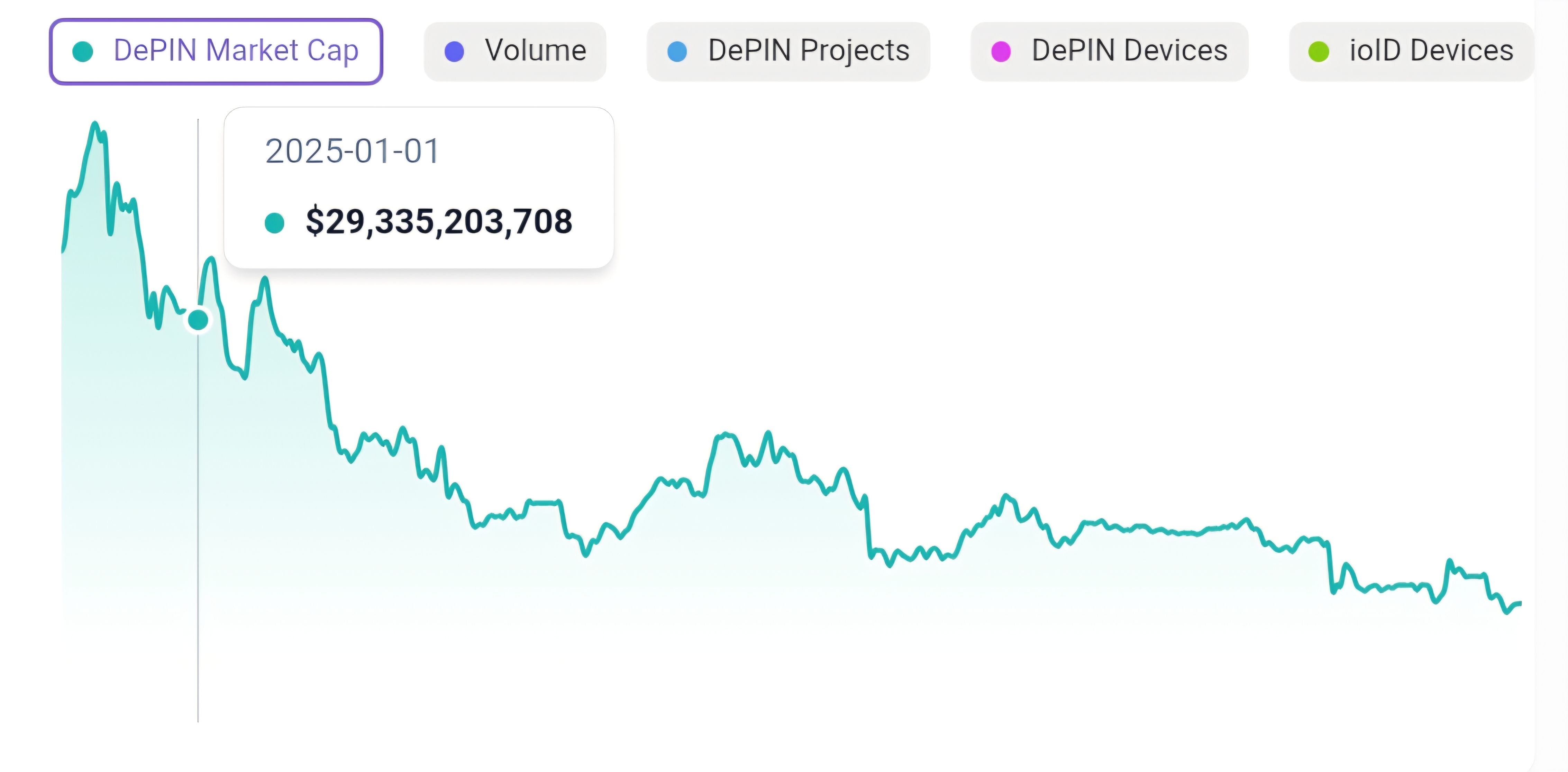This screenshot has height=772, width=1568.
Task: Click the teal DePIN Market Cap legend dot
Action: pyautogui.click(x=82, y=51)
